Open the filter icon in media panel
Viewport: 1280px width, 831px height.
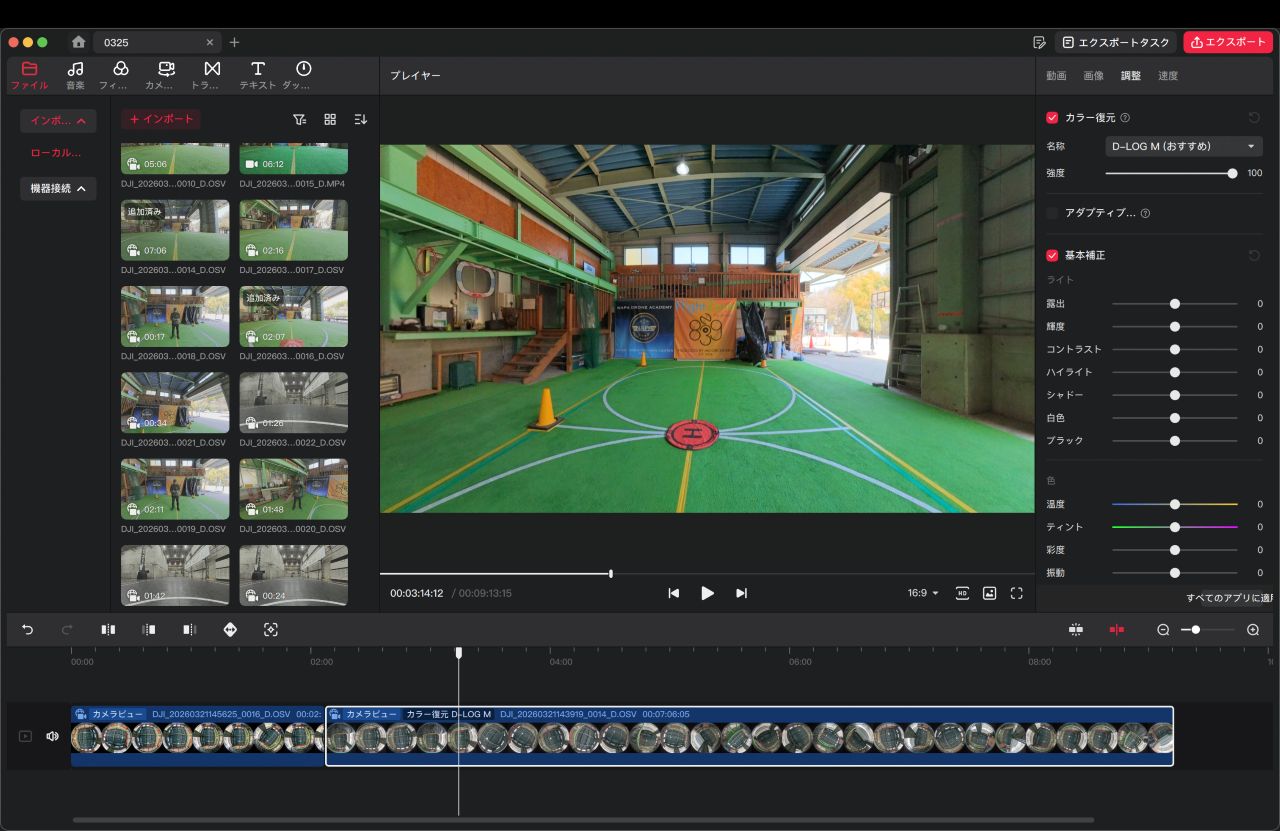click(x=299, y=119)
